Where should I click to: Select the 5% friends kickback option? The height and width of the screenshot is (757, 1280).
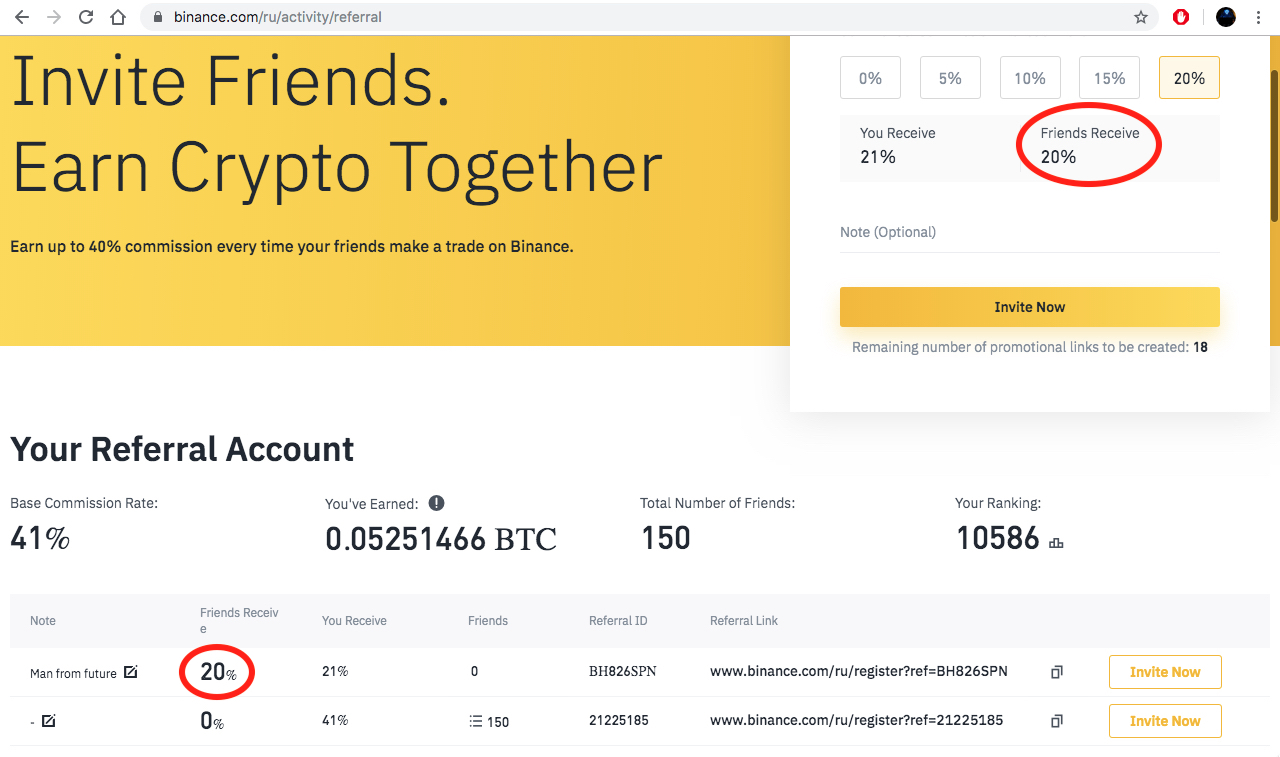(950, 78)
